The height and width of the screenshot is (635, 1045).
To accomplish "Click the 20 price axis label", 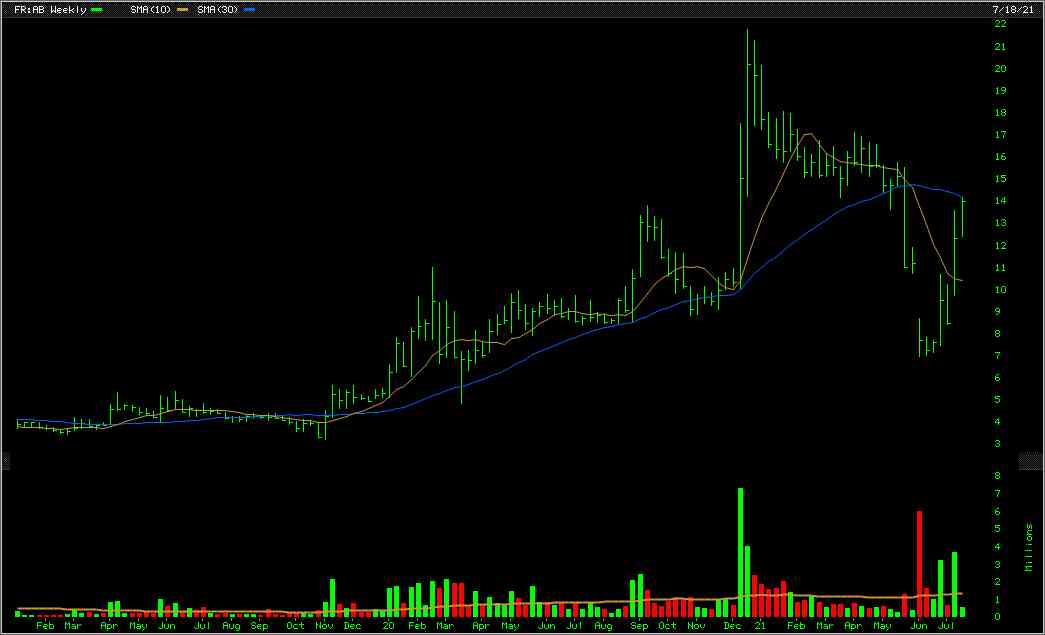I will [x=1000, y=69].
